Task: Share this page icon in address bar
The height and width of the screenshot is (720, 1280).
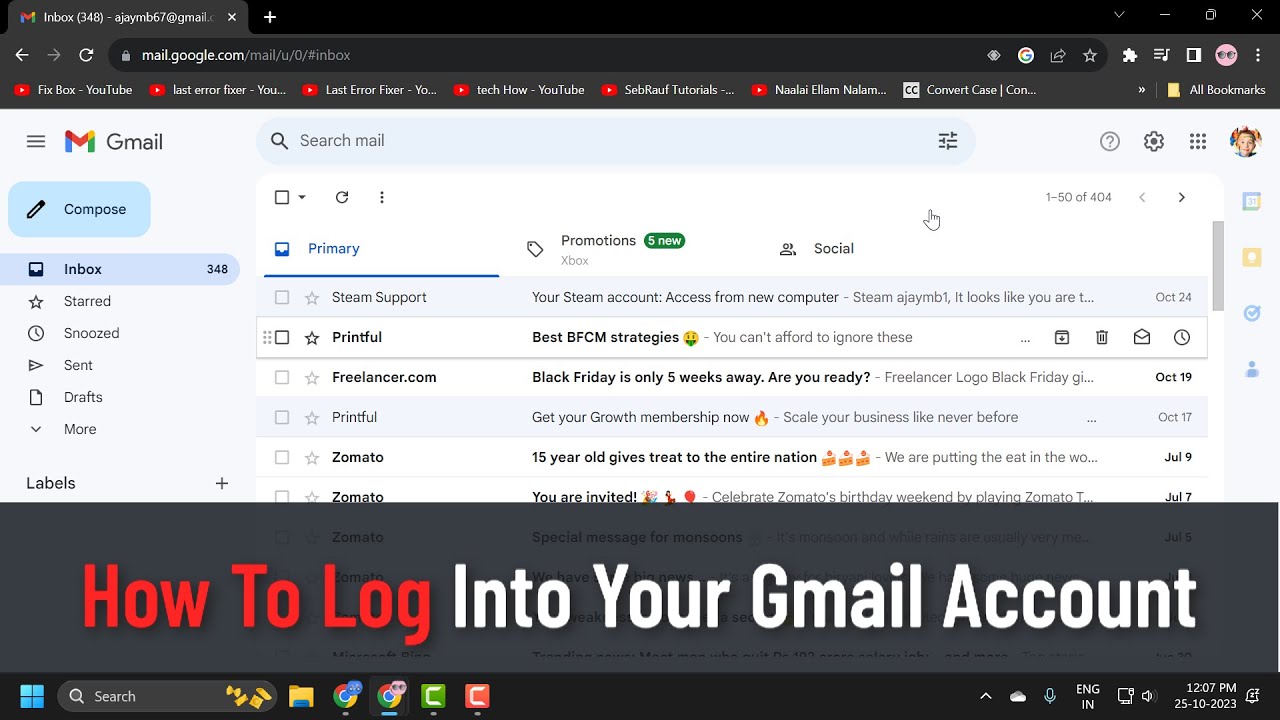Action: click(1058, 55)
